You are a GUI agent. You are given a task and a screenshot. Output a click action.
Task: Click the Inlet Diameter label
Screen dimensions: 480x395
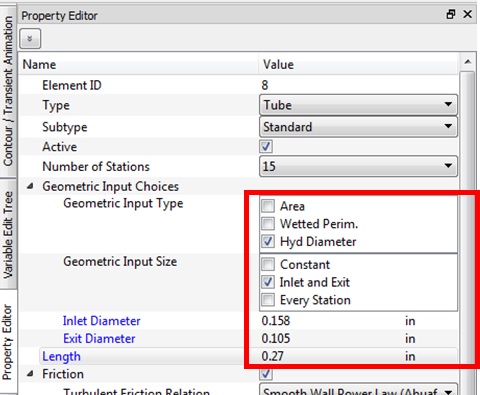point(102,321)
